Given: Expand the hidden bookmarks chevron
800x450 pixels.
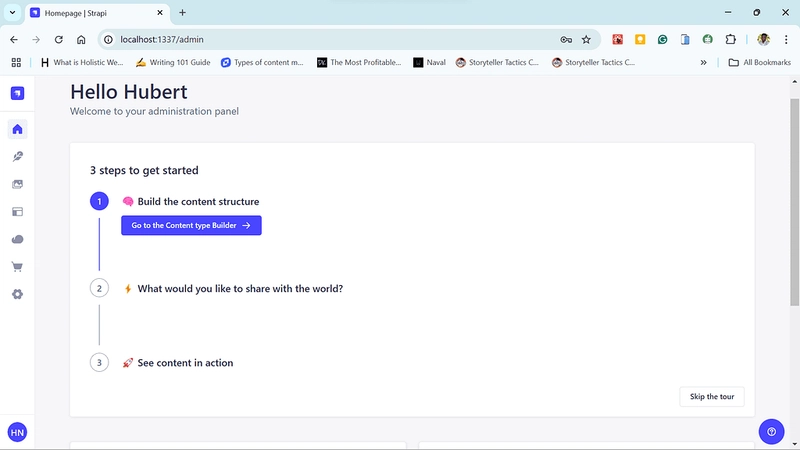Looking at the screenshot, I should (704, 62).
